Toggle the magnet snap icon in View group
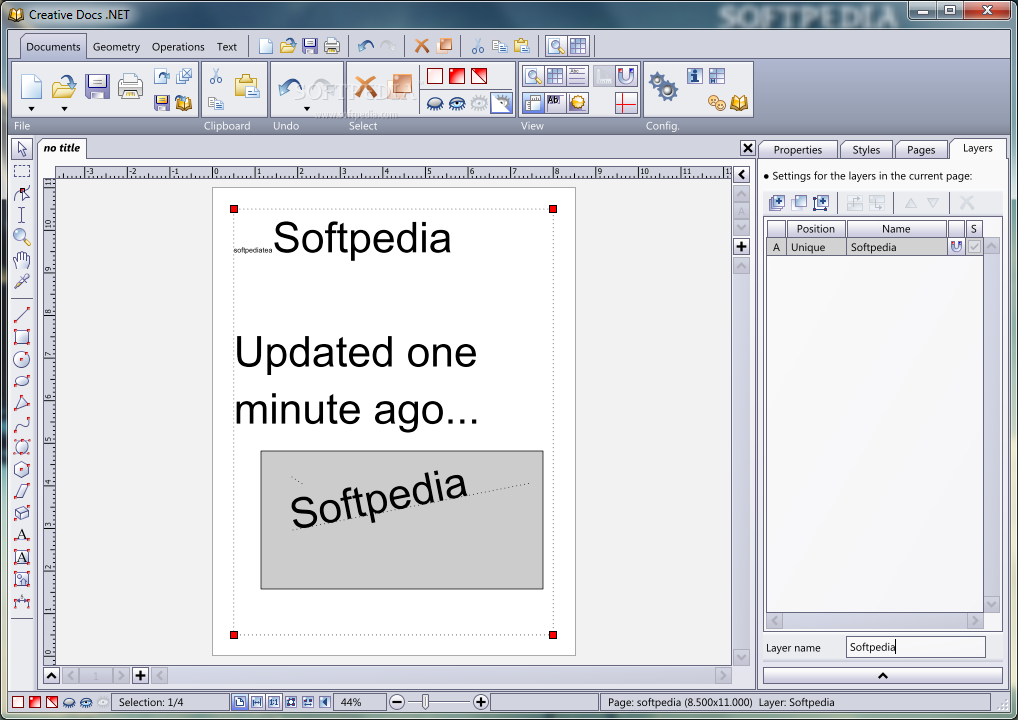 626,77
